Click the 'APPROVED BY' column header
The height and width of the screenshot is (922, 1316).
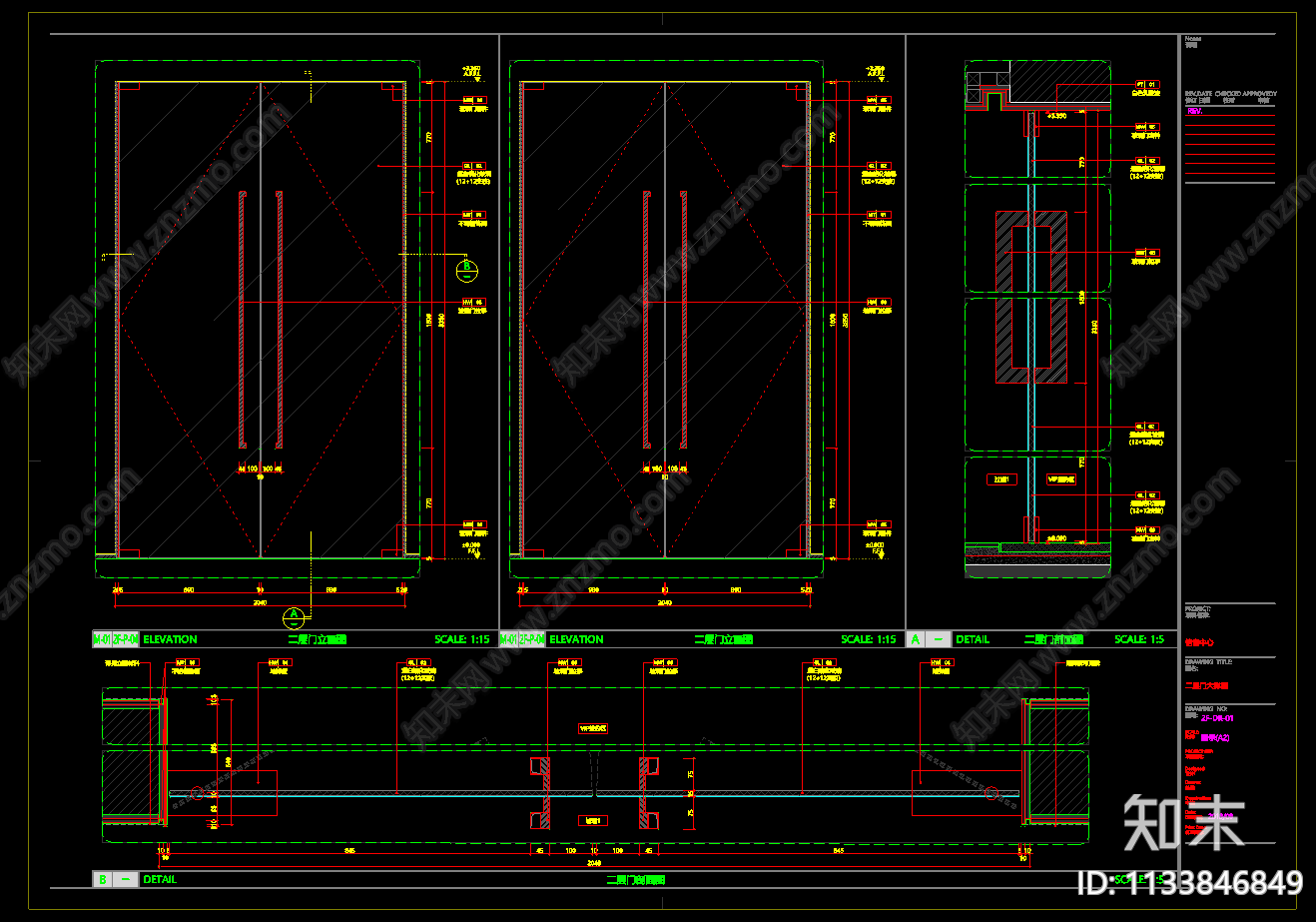click(x=1260, y=94)
